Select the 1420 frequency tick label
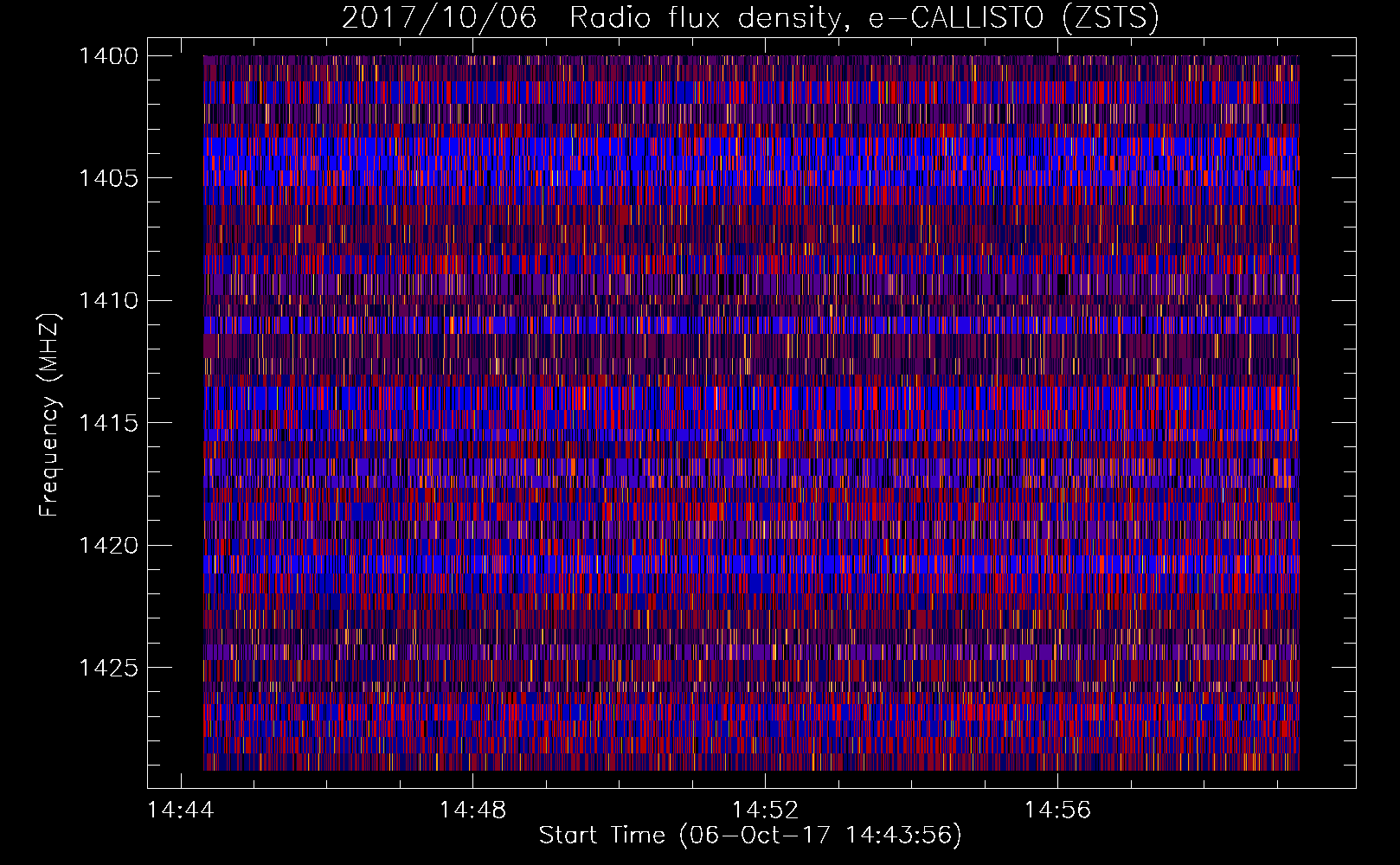 (x=108, y=545)
